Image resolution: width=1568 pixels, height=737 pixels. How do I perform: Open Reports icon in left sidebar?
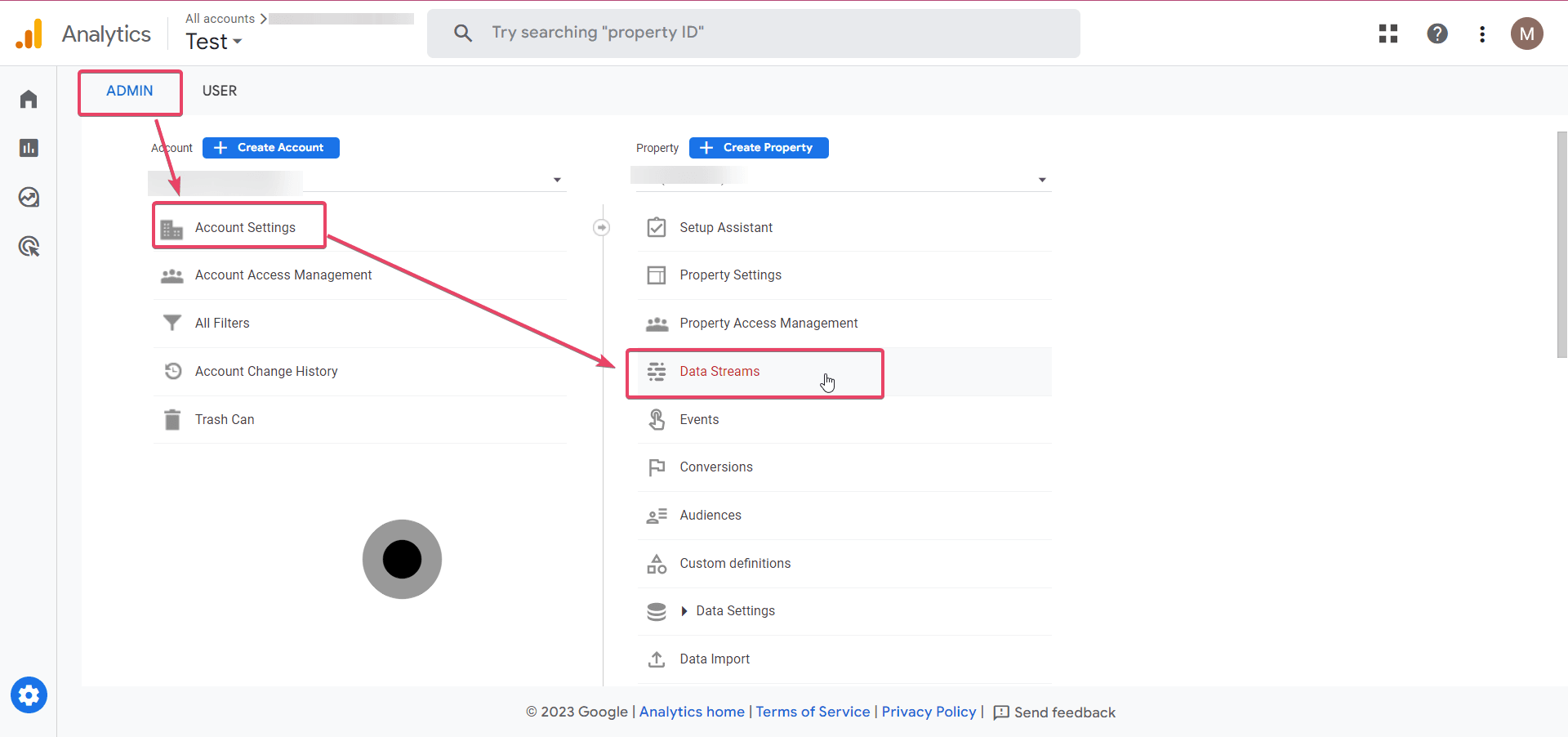pos(29,148)
